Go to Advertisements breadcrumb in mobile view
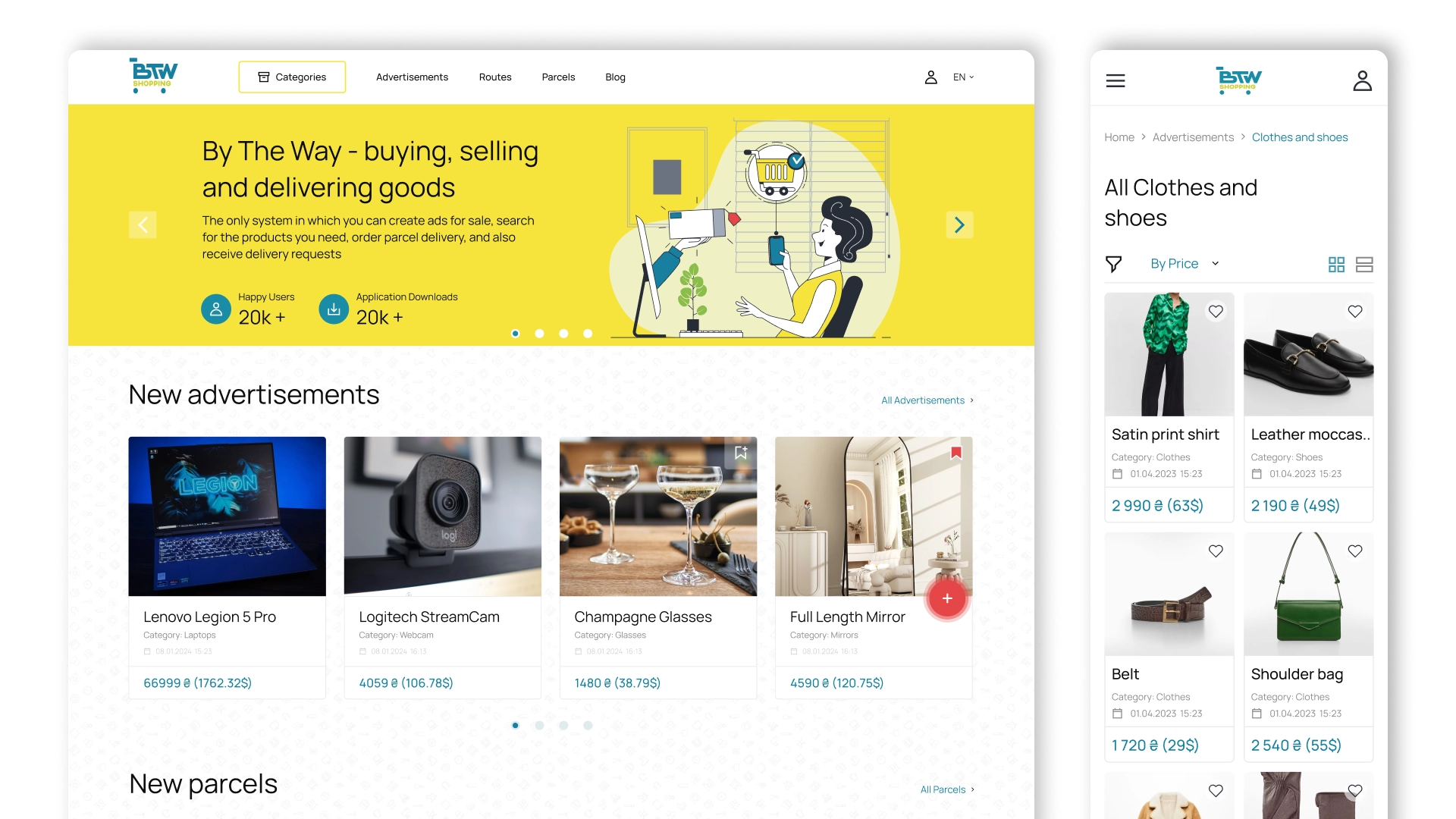 coord(1193,137)
